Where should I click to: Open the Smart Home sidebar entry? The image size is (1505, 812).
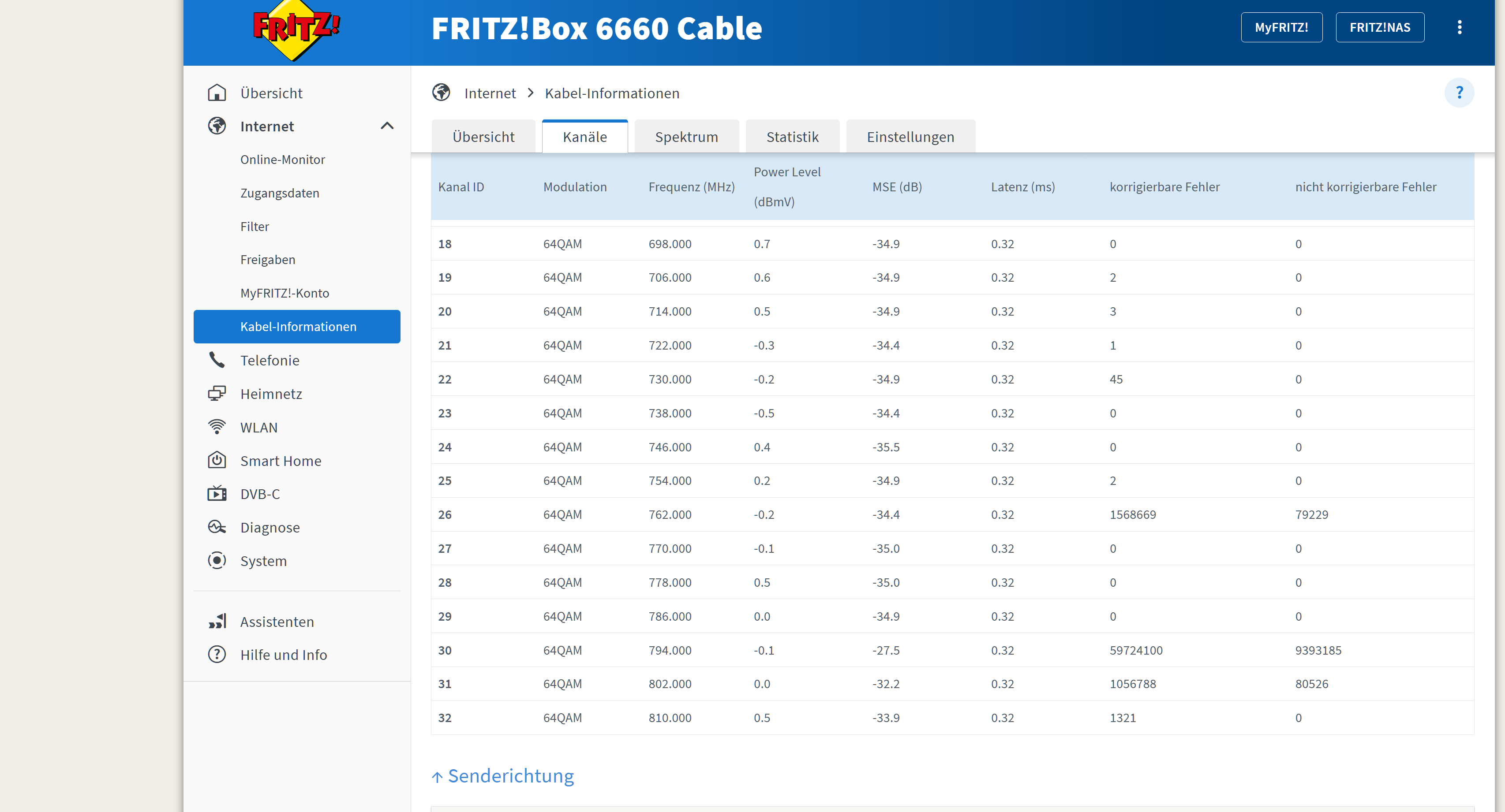click(x=281, y=461)
